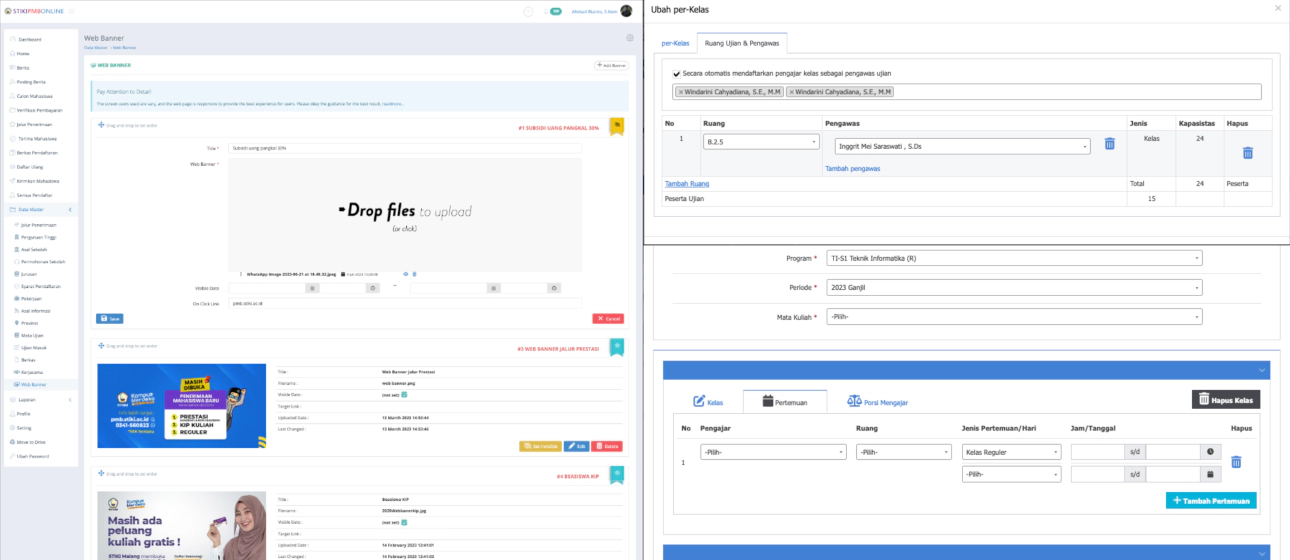
Task: Delete the Jalur Prestasi banner
Action: point(607,446)
